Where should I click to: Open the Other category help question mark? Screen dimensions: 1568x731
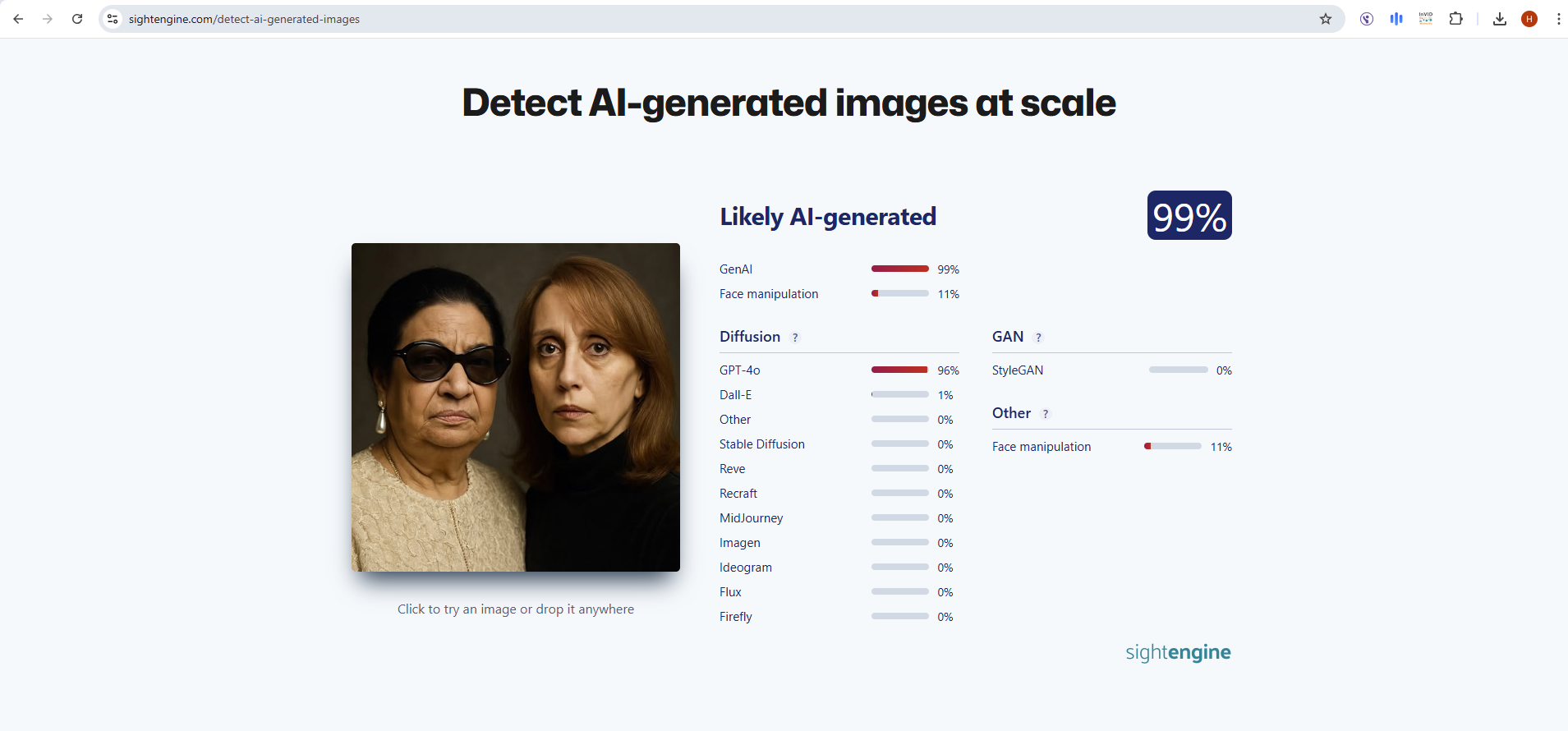pyautogui.click(x=1046, y=414)
